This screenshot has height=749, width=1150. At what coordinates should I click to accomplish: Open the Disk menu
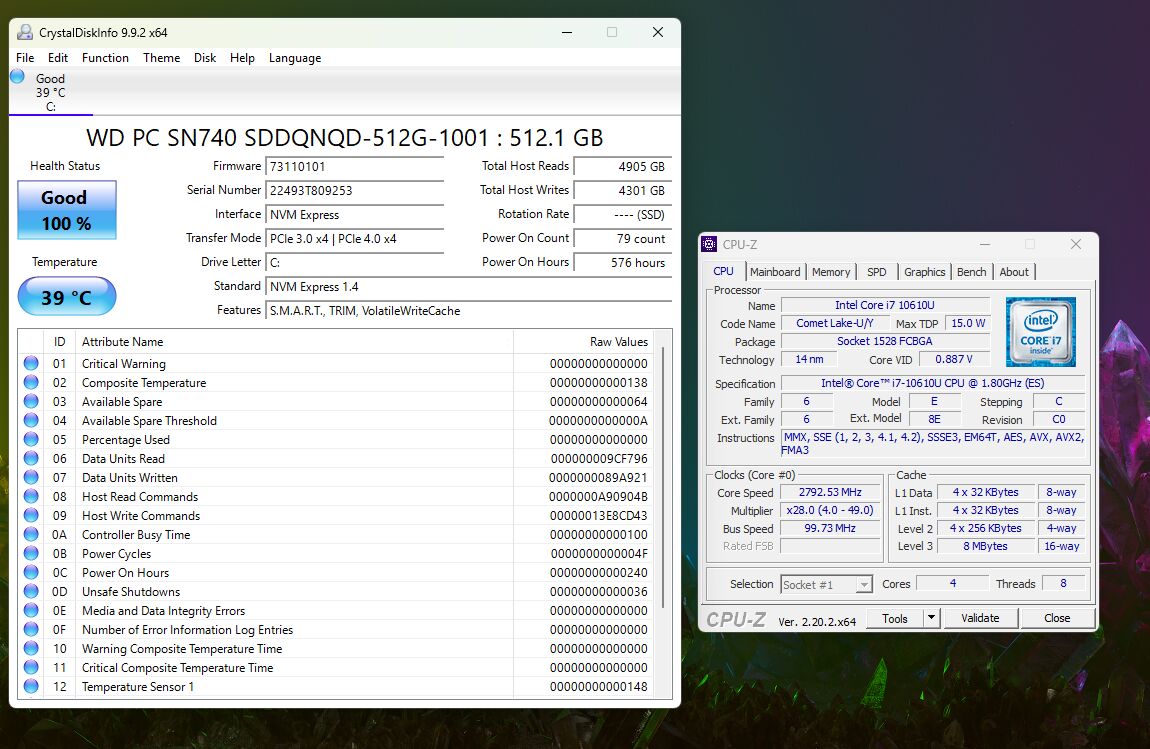pyautogui.click(x=205, y=58)
